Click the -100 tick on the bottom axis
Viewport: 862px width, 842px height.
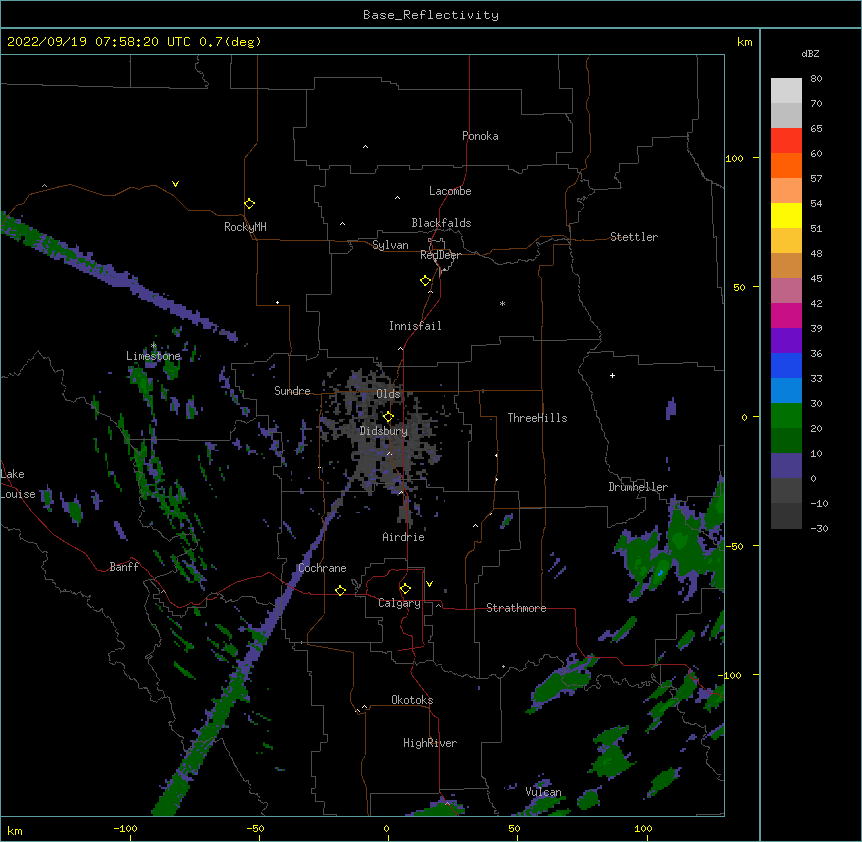(x=125, y=828)
